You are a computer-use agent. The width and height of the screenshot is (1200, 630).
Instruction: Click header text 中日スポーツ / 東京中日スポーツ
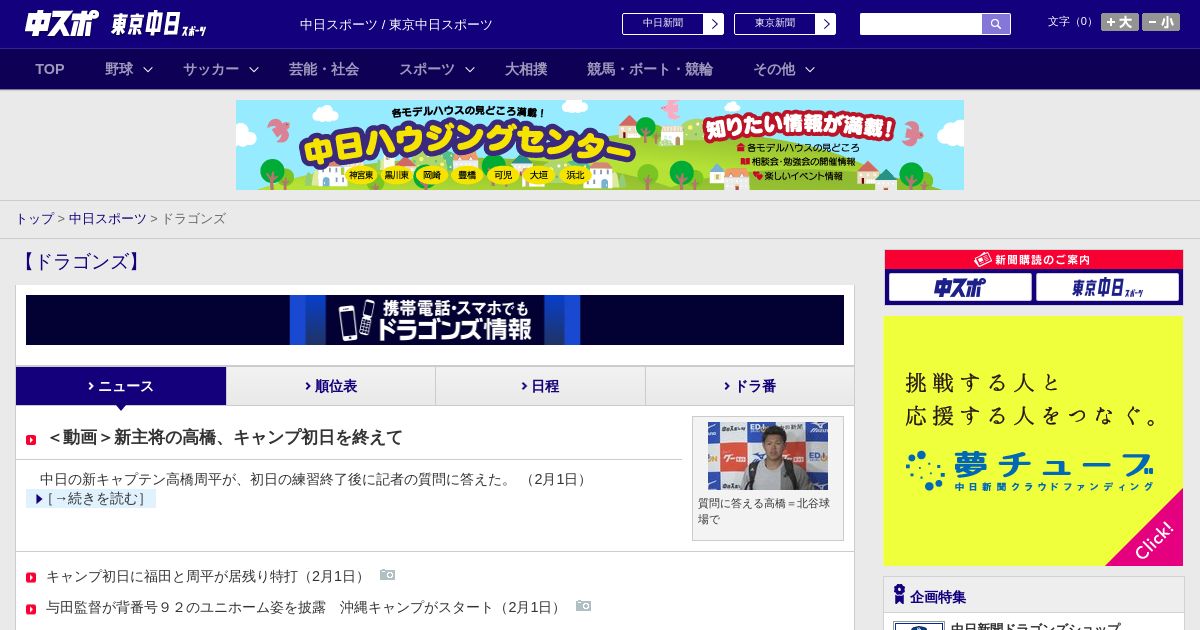click(x=396, y=24)
